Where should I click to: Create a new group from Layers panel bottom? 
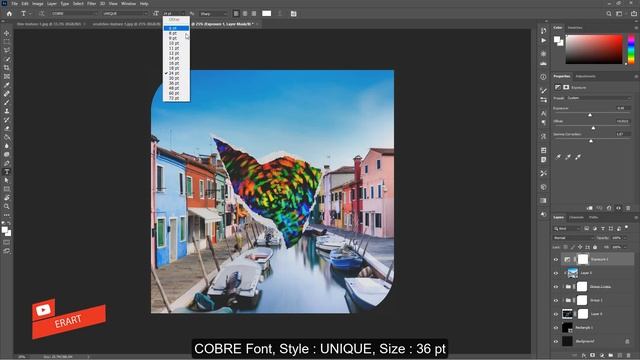point(611,356)
